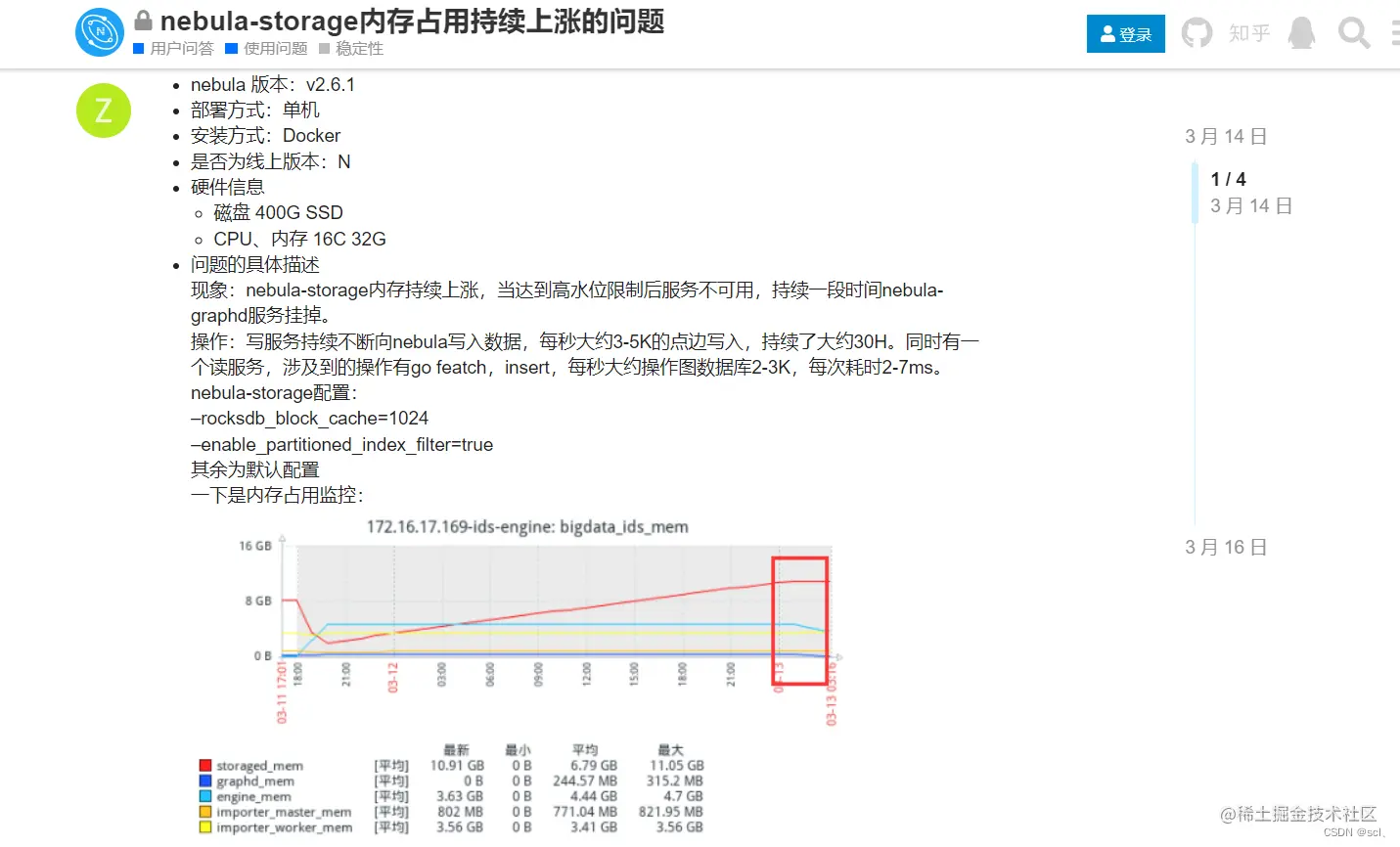Click the Nebula Graph site logo
Viewport: 1400px width, 847px height.
[x=99, y=31]
